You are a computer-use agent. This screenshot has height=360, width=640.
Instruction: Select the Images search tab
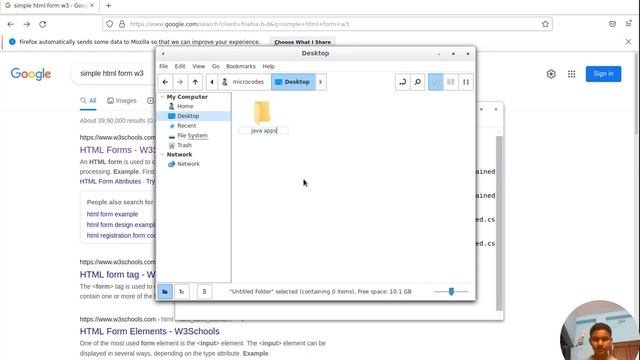tap(122, 101)
